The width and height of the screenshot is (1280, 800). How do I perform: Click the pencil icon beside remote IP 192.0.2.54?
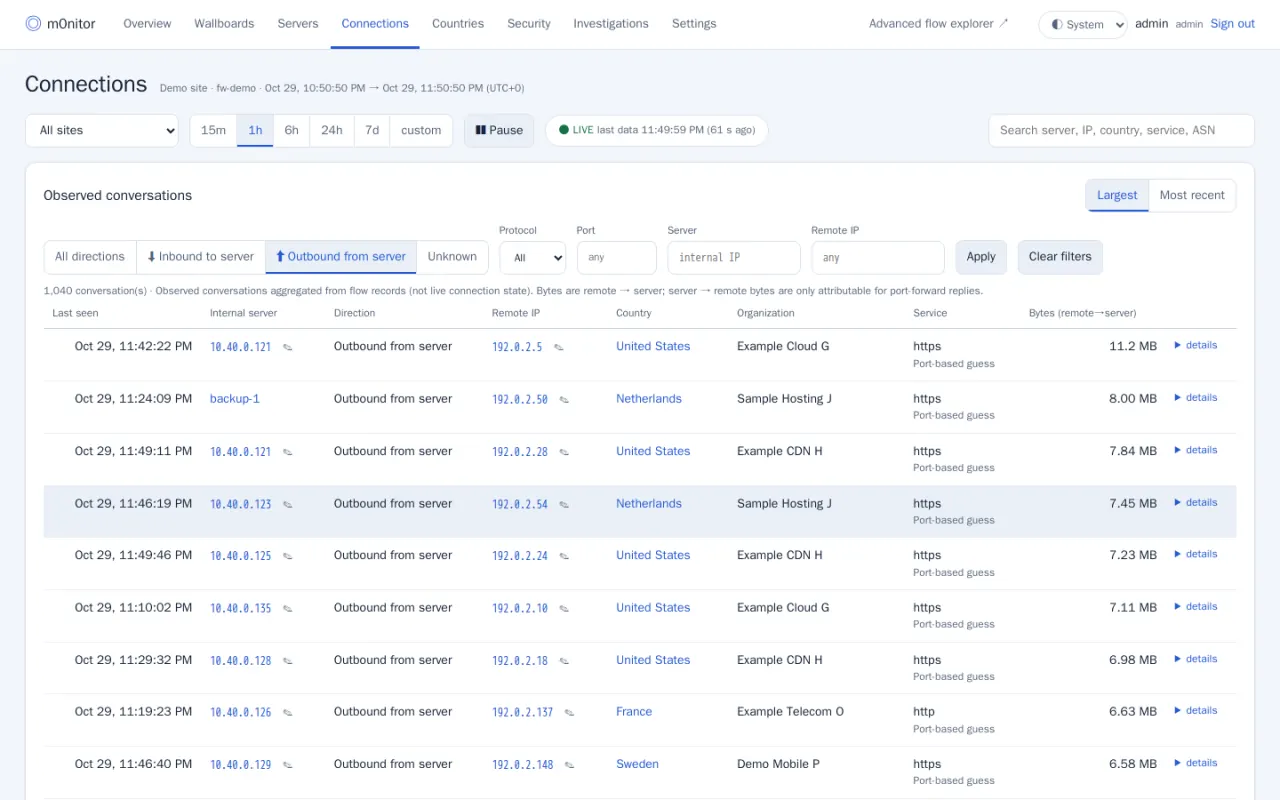coord(564,504)
